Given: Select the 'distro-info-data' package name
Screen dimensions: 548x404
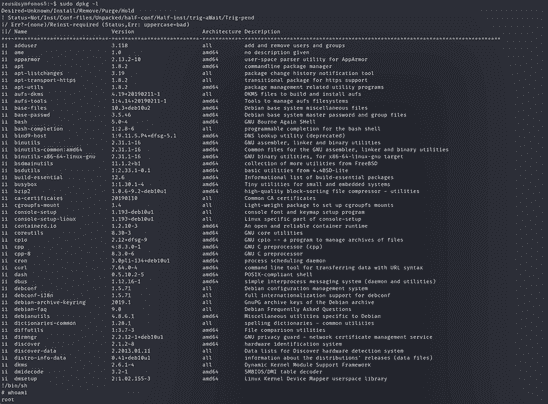Looking at the screenshot, I should pos(40,358).
